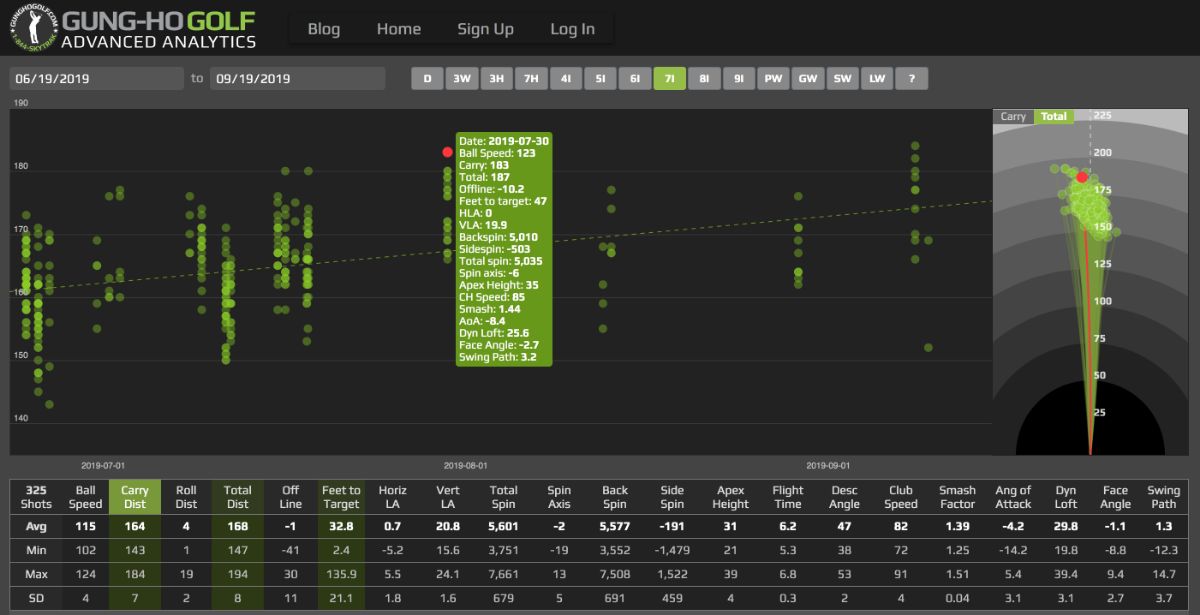The image size is (1200, 615).
Task: Select the Off Line column header
Action: (290, 497)
